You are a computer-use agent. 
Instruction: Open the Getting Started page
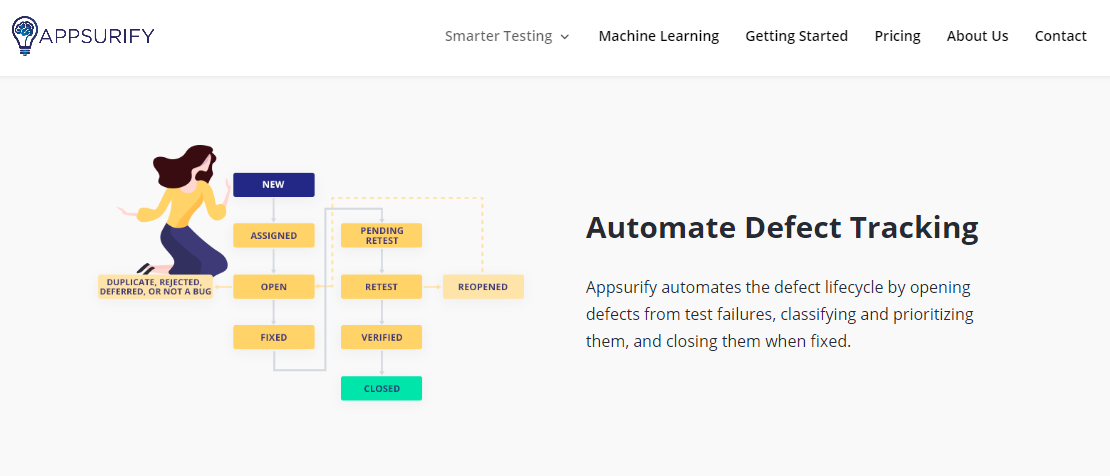tap(796, 36)
